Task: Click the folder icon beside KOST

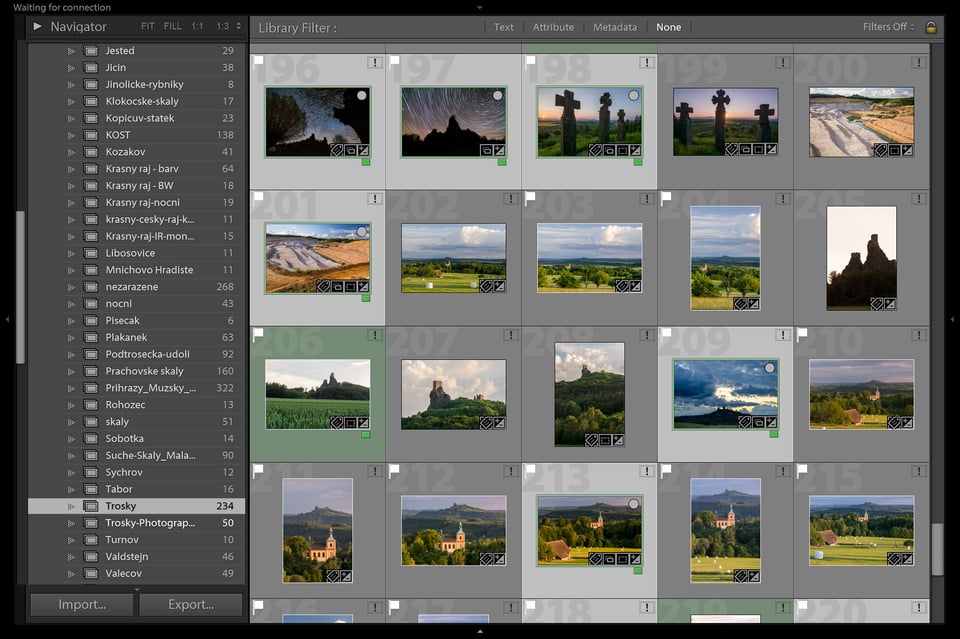Action: [91, 135]
